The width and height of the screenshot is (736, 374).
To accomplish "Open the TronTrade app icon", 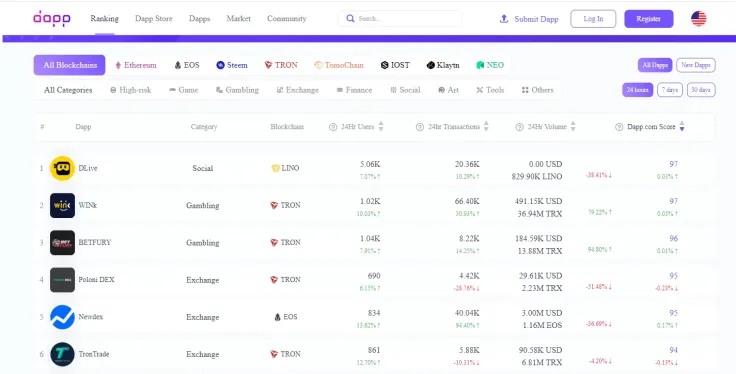I will point(62,354).
